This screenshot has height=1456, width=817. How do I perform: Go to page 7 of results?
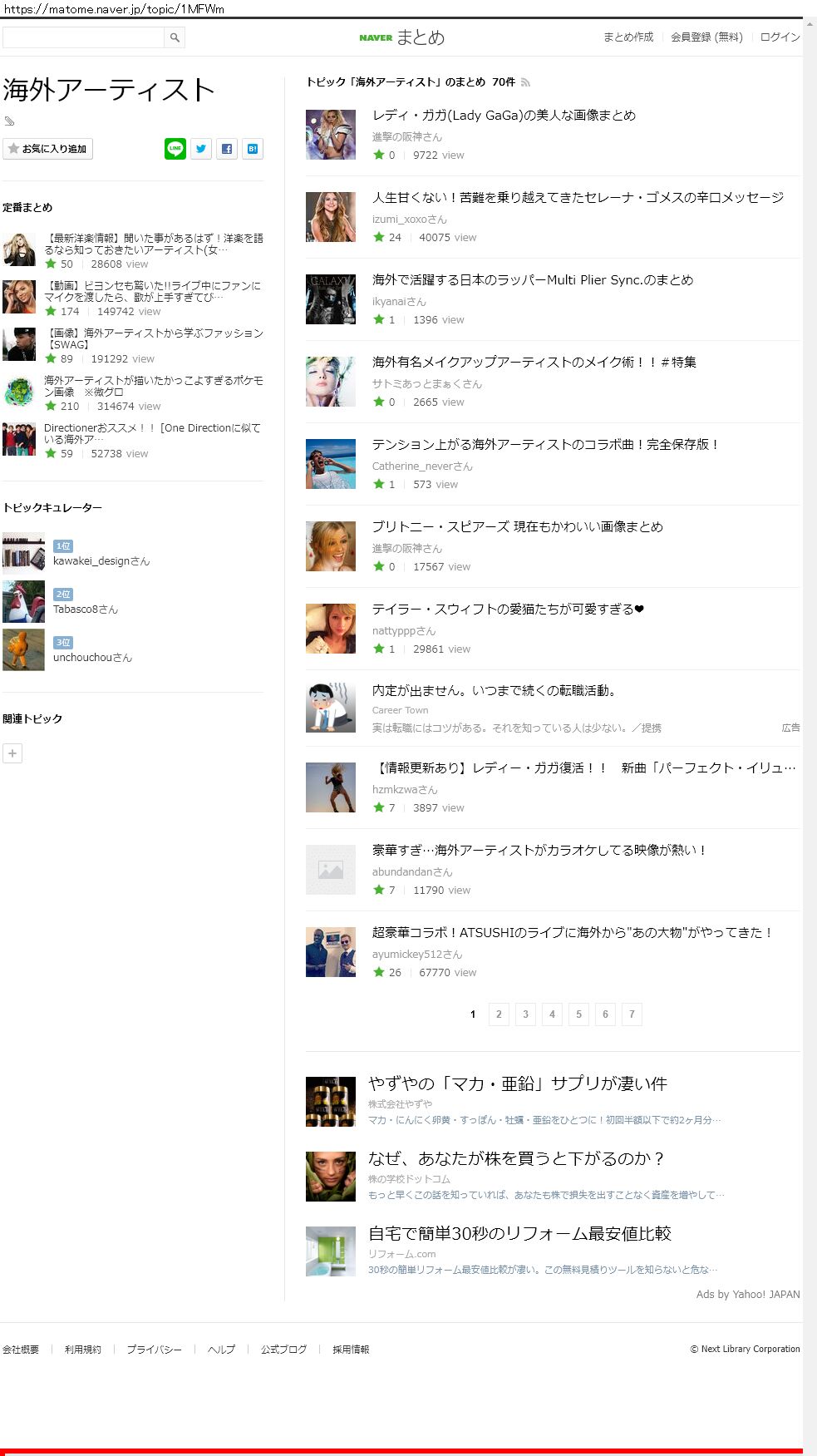[x=632, y=1014]
